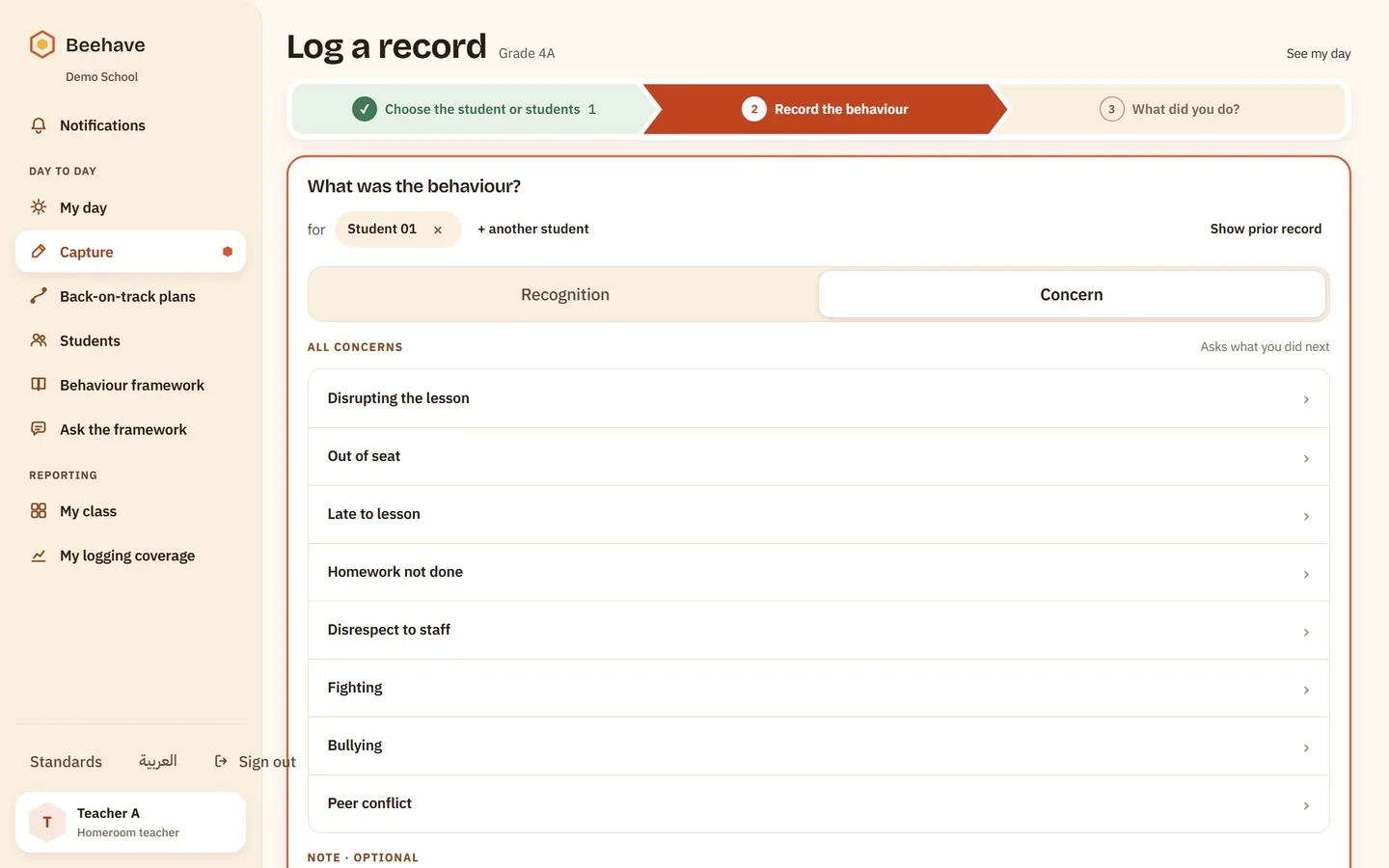Switch to the Recognition toggle
This screenshot has width=1389, height=868.
[565, 294]
